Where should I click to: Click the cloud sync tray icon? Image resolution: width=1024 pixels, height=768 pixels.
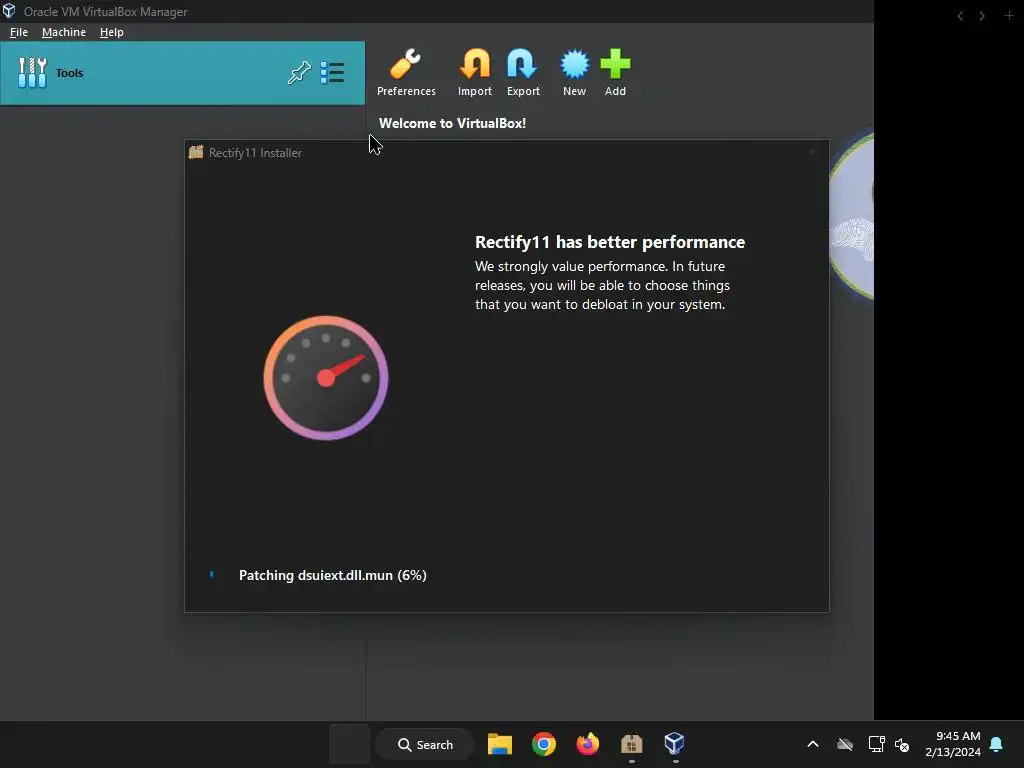[845, 744]
